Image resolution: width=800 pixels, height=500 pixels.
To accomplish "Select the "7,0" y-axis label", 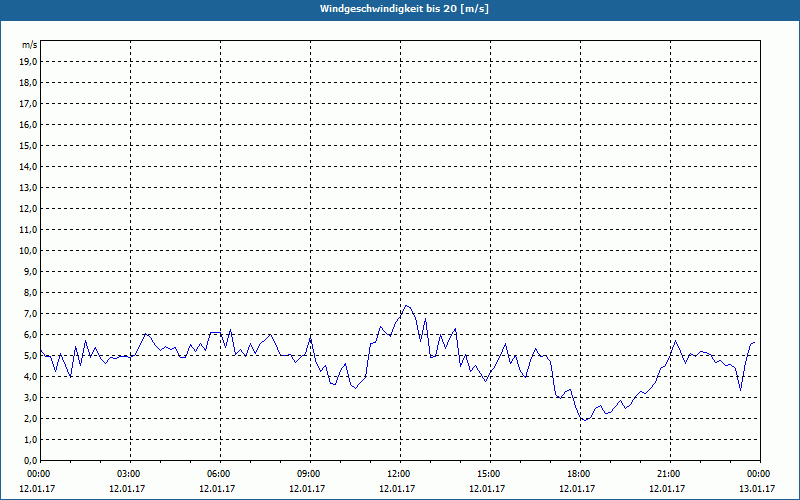I will [31, 314].
